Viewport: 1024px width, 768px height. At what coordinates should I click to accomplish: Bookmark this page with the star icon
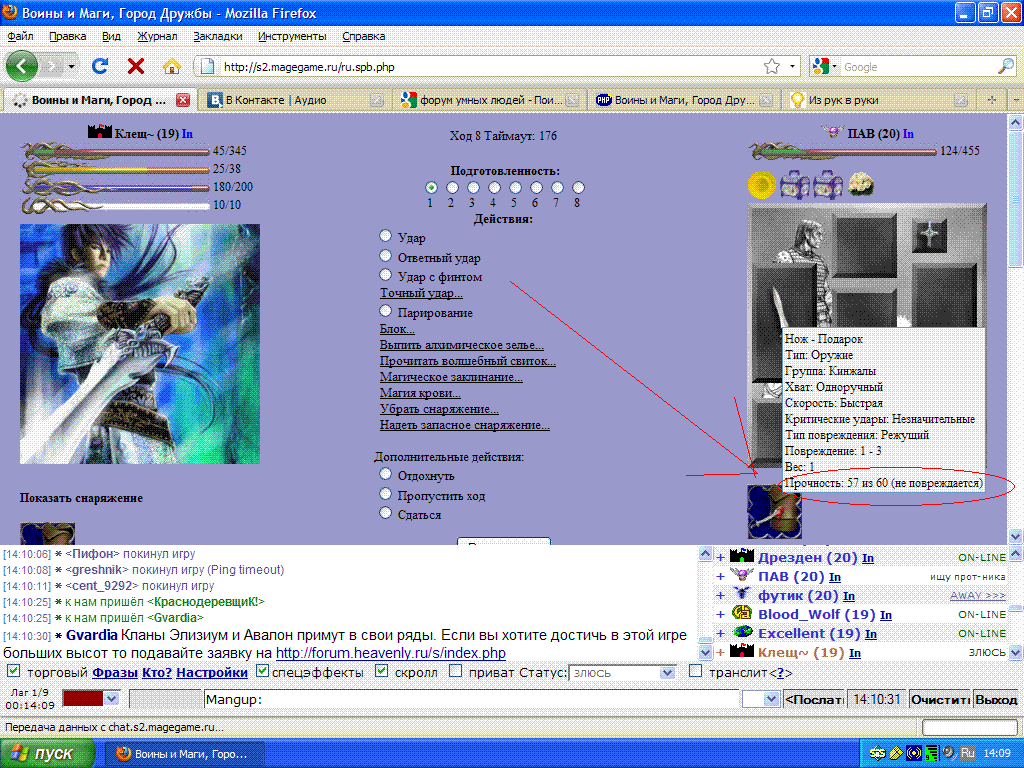tap(772, 67)
